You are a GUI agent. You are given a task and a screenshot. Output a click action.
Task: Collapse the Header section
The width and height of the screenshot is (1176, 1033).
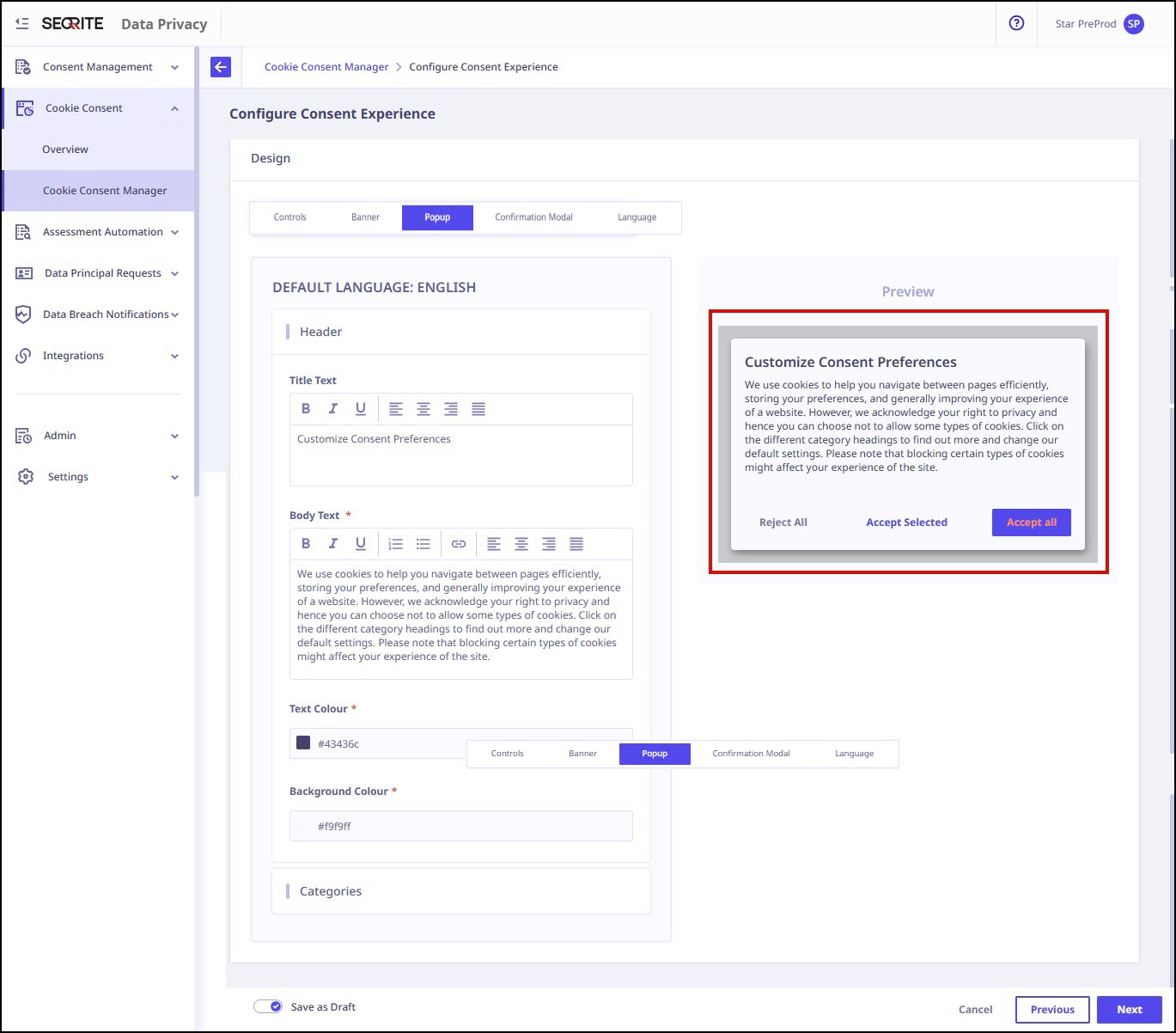(461, 332)
